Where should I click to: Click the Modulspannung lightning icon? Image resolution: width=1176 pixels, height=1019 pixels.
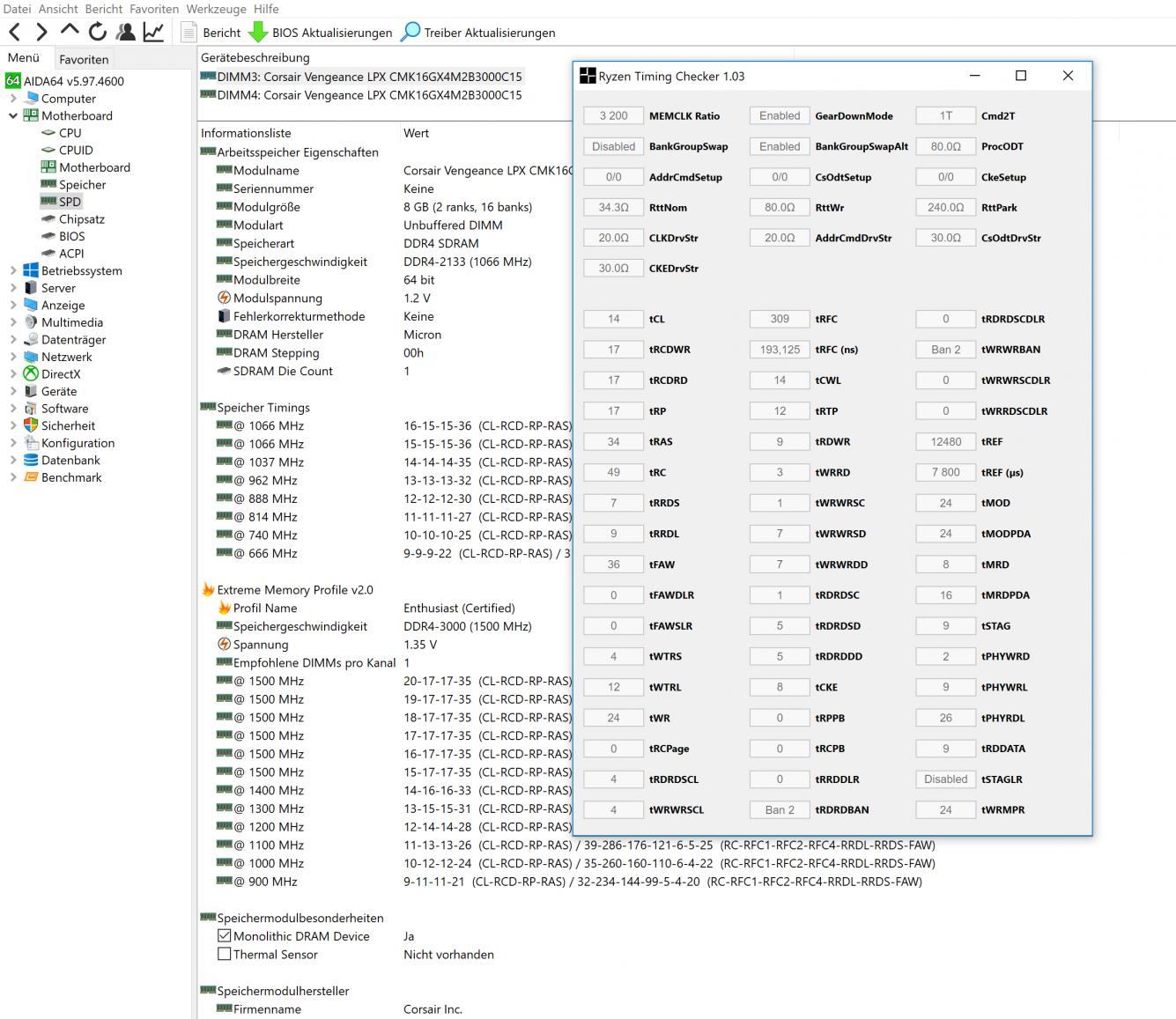tap(224, 298)
